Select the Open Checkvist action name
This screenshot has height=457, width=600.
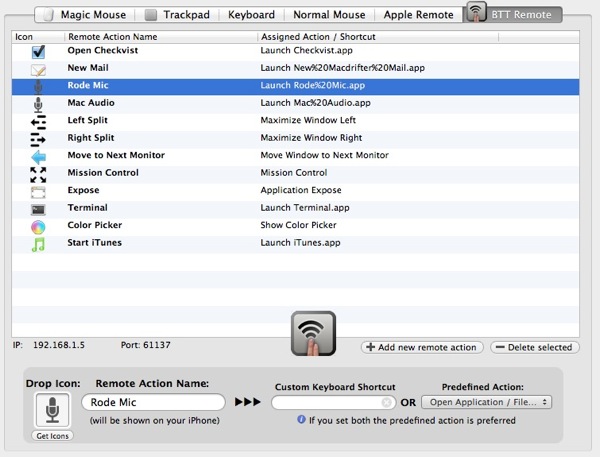tap(103, 51)
